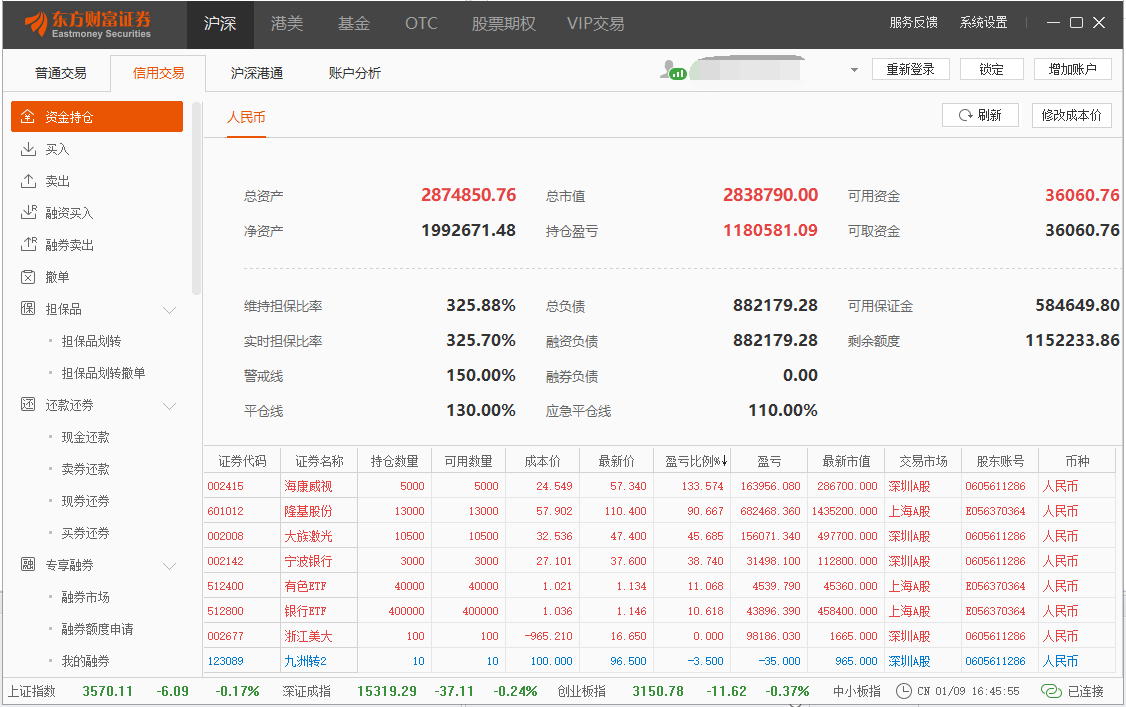
Task: Click the clock icon in status bar
Action: pyautogui.click(x=904, y=691)
